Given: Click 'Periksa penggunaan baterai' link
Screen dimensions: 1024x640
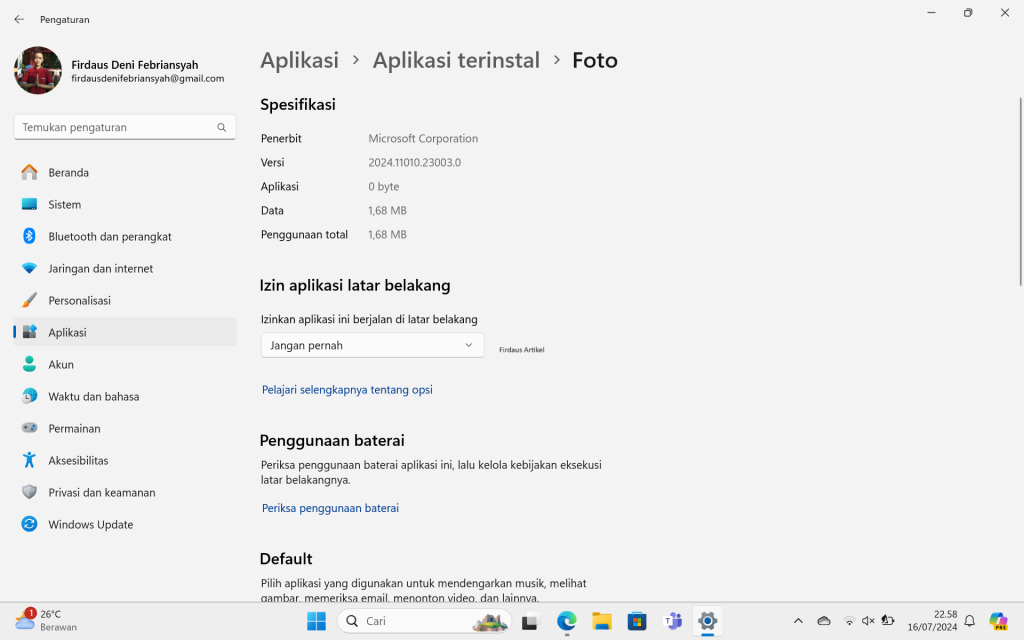Looking at the screenshot, I should click(x=330, y=508).
